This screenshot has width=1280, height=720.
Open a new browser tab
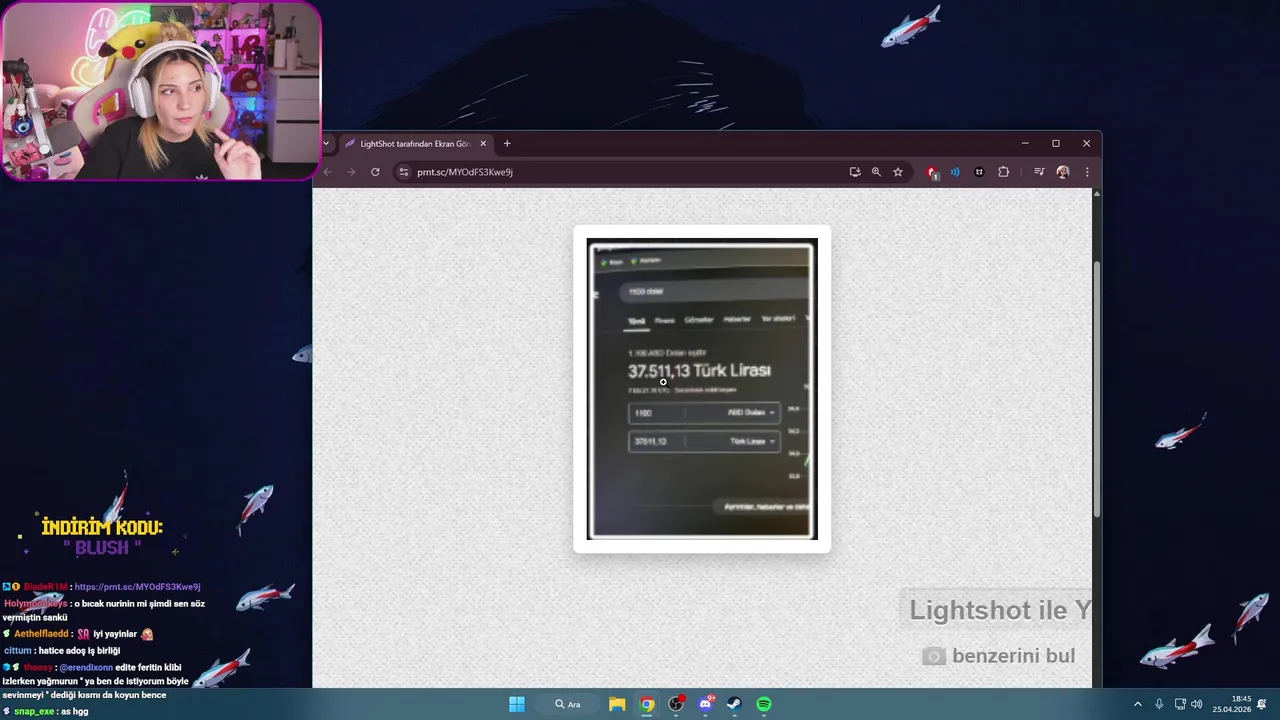click(507, 143)
